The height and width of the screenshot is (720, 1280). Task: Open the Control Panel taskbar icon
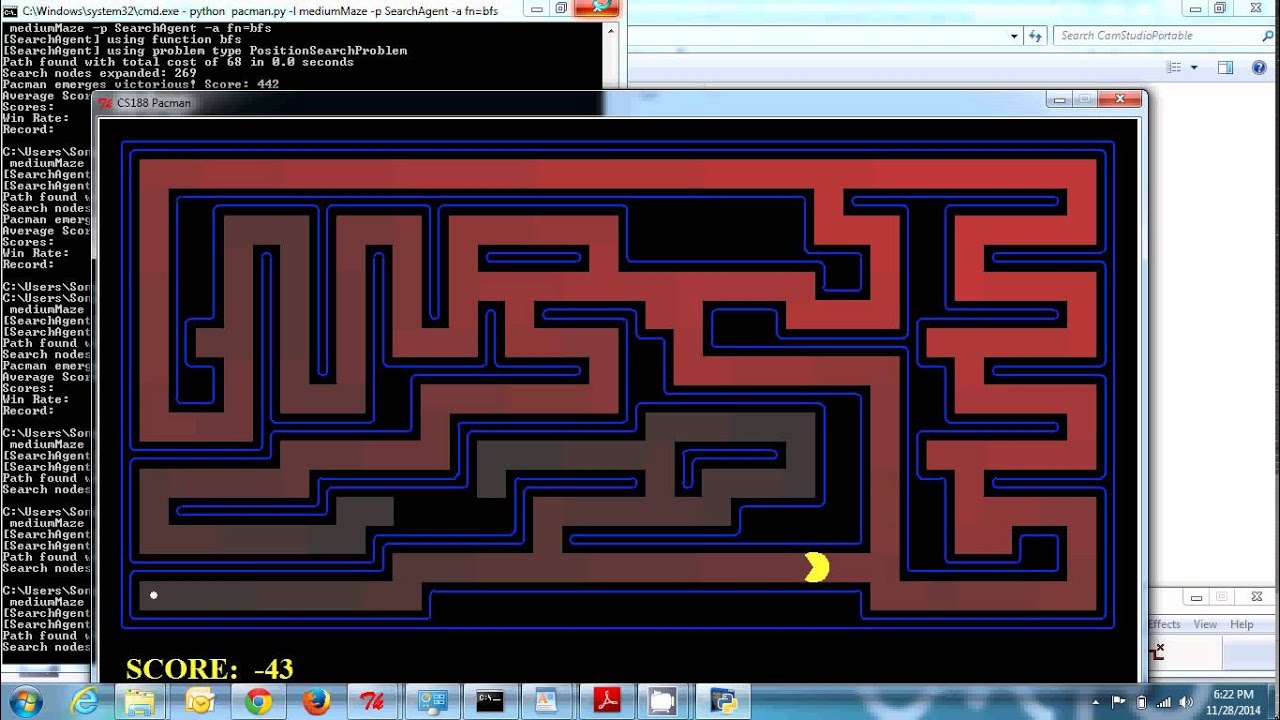pos(432,701)
